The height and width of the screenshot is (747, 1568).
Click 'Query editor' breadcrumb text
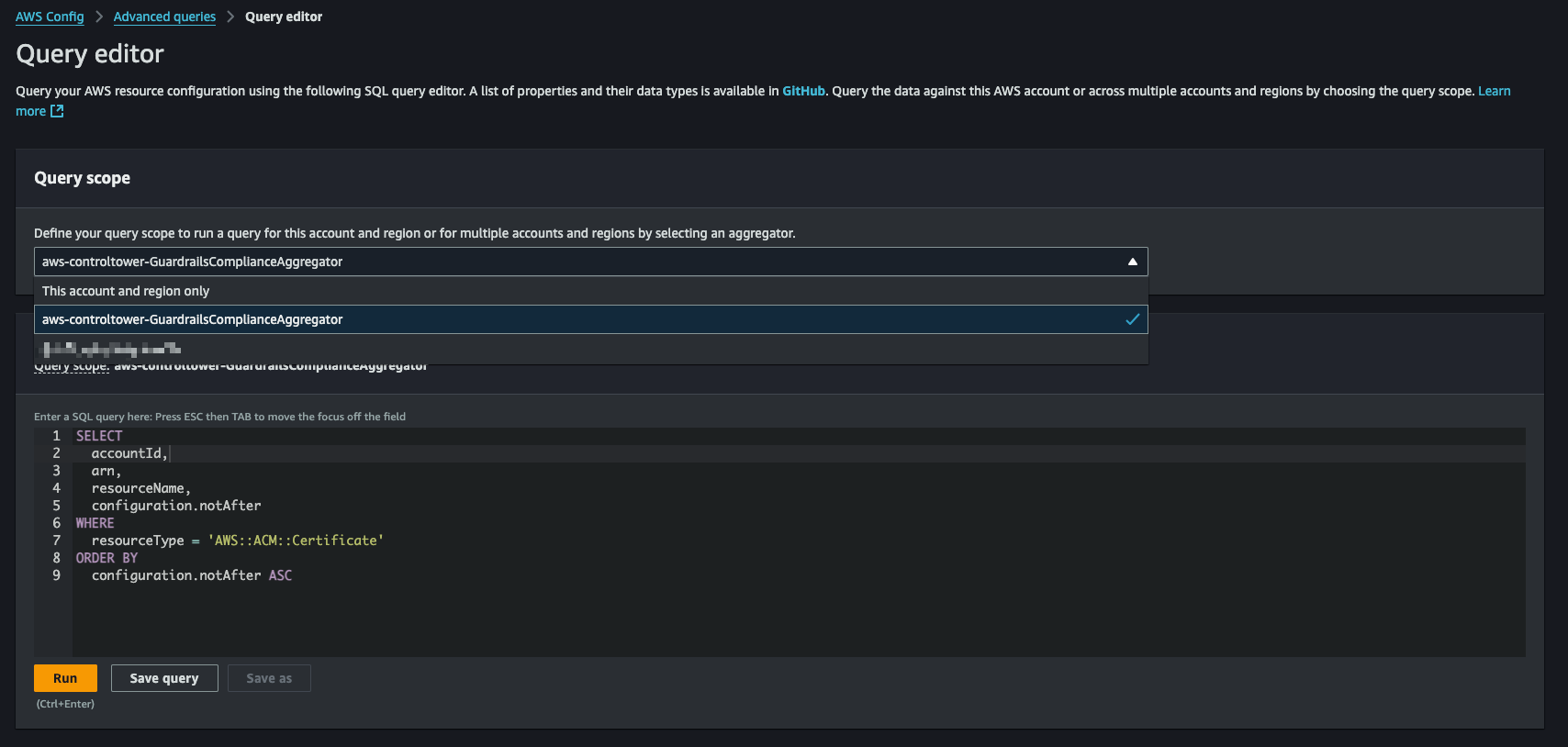pyautogui.click(x=284, y=17)
